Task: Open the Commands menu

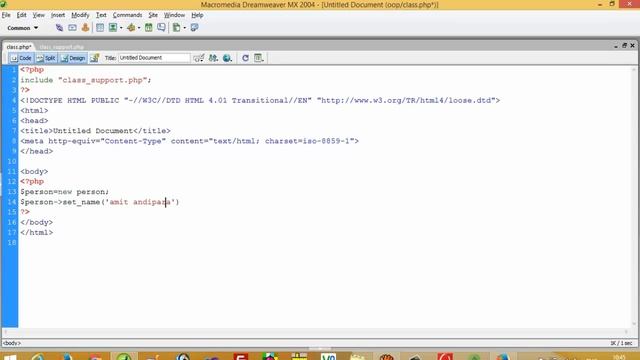Action: pos(127,15)
